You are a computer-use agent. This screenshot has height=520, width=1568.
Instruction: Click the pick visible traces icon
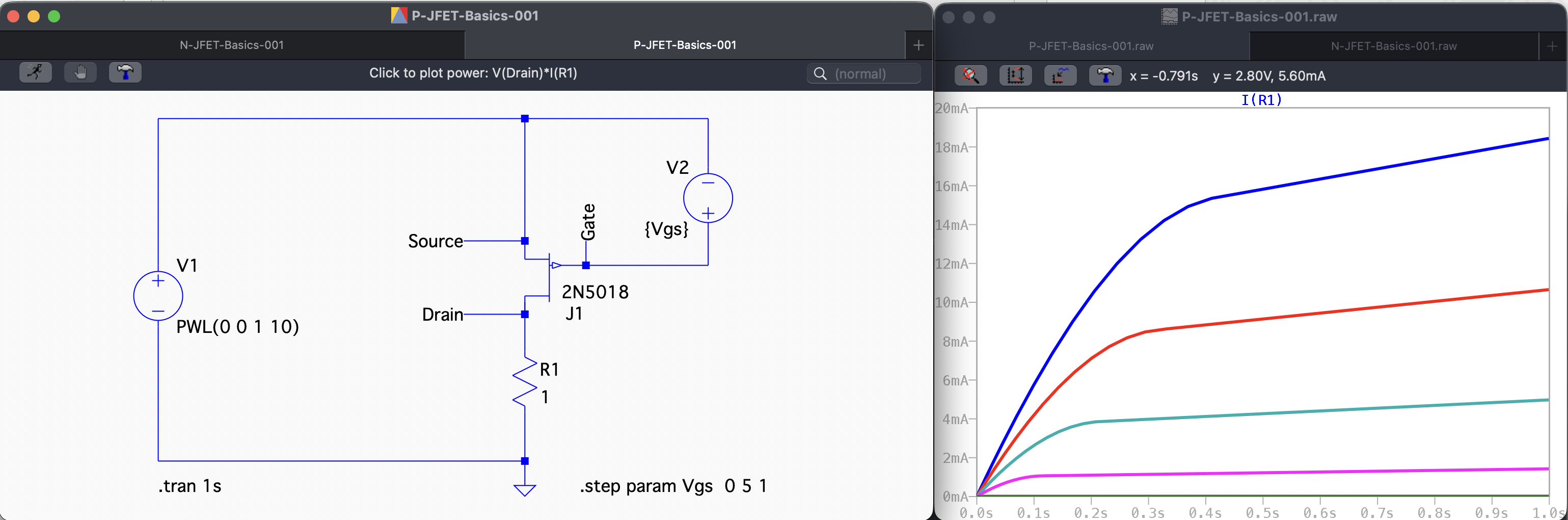[1060, 75]
